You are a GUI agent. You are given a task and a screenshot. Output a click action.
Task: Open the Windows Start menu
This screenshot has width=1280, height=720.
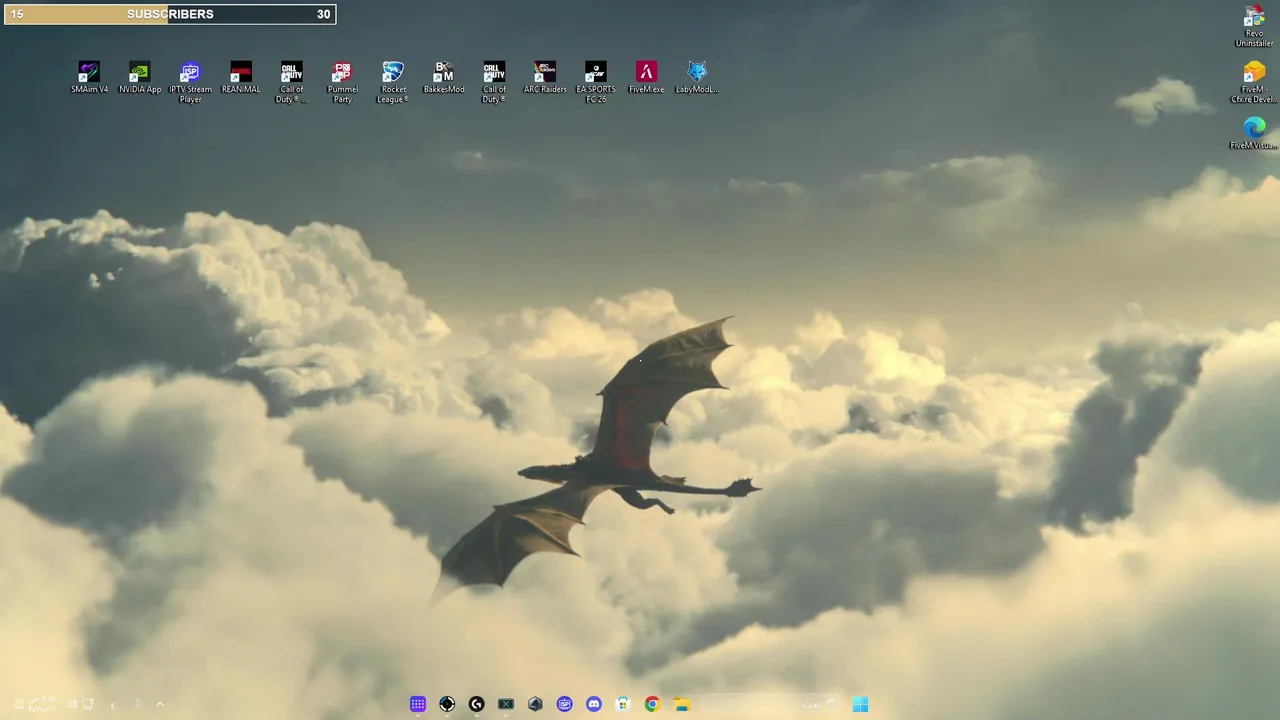pyautogui.click(x=860, y=704)
